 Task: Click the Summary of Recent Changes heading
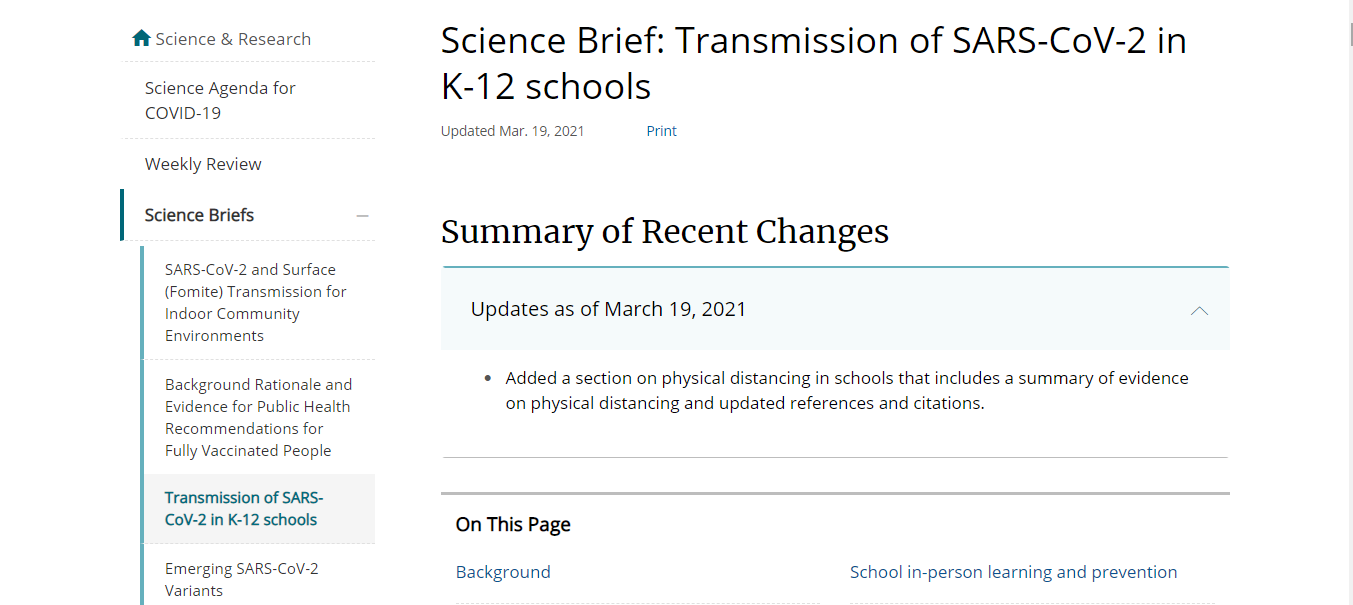pyautogui.click(x=664, y=232)
